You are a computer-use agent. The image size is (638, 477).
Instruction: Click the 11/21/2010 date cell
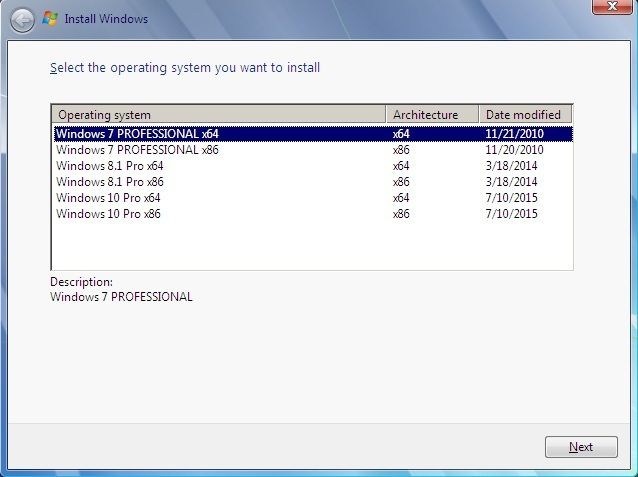point(514,134)
